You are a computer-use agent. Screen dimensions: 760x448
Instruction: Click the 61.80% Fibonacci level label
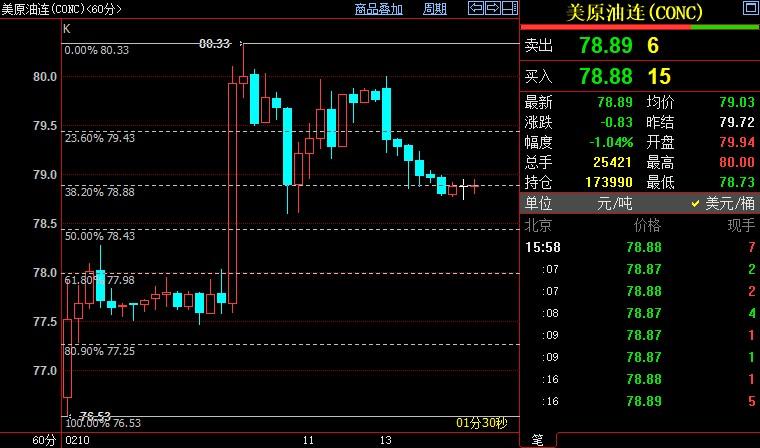(100, 281)
